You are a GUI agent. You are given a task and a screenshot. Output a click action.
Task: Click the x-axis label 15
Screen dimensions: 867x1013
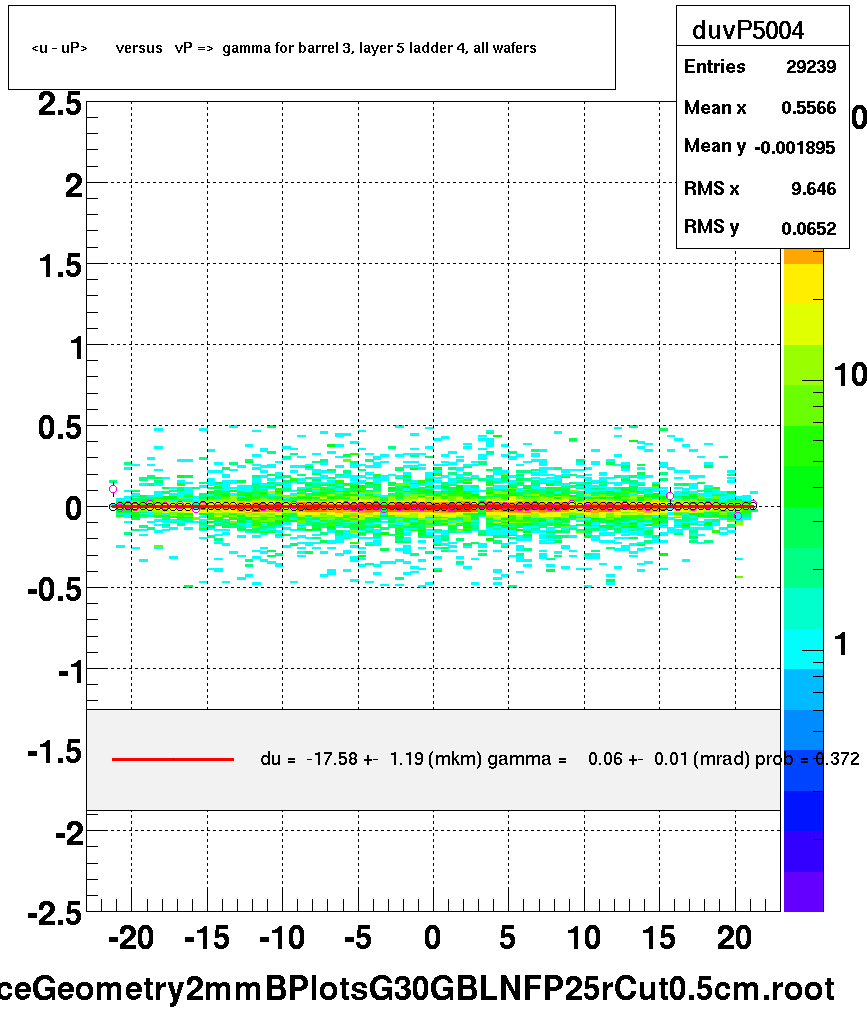coord(659,937)
